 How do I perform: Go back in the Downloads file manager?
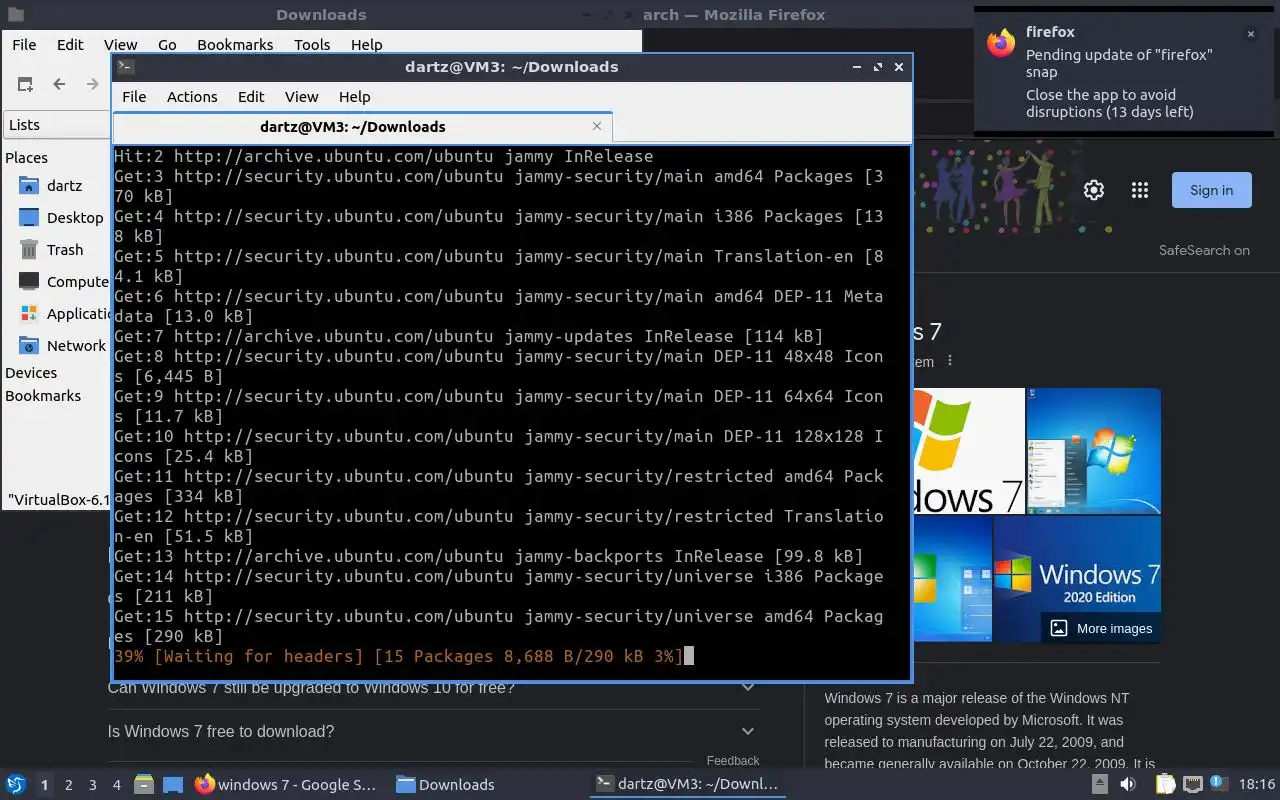tap(59, 84)
